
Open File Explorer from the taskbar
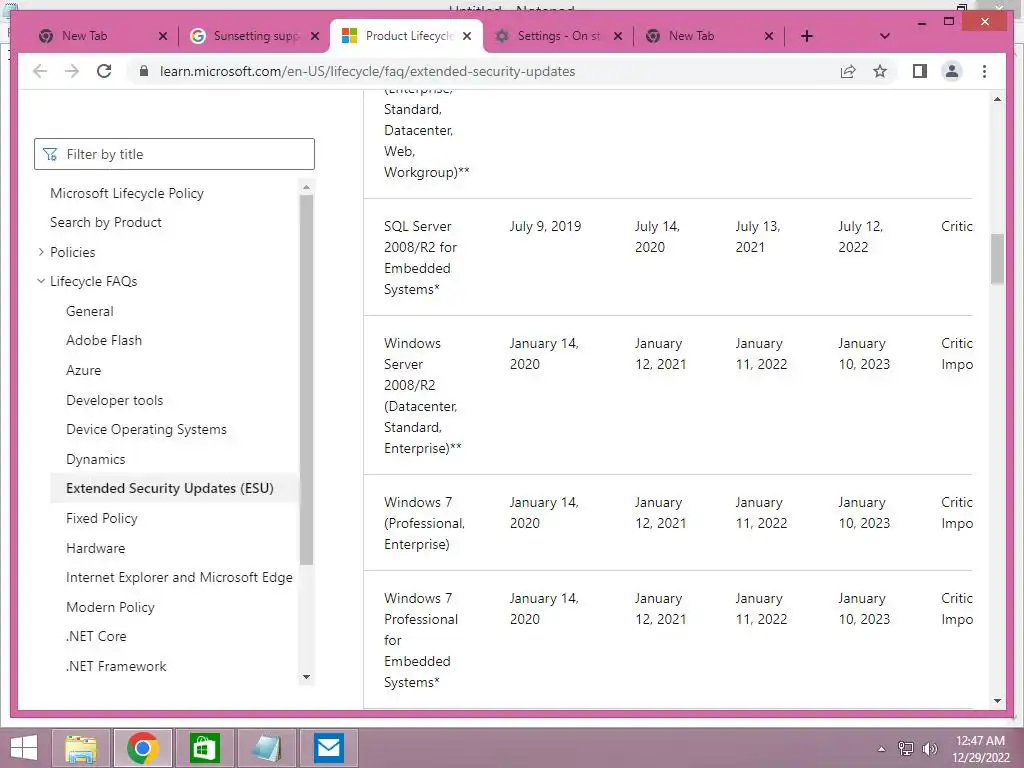coord(80,748)
